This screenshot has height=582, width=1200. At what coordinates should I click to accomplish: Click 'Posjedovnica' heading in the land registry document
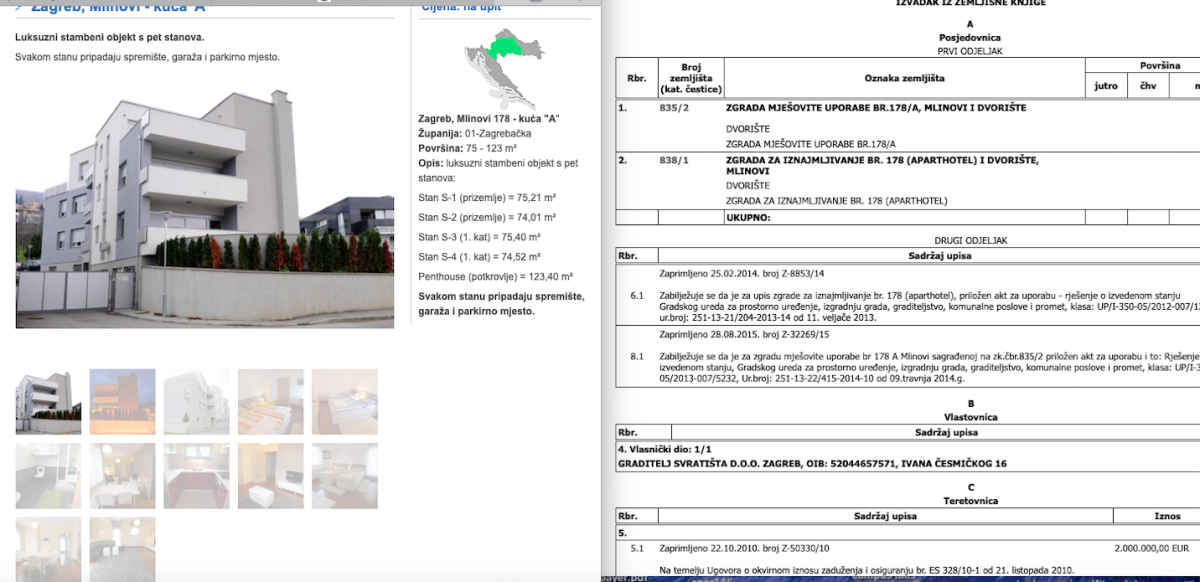[x=968, y=37]
